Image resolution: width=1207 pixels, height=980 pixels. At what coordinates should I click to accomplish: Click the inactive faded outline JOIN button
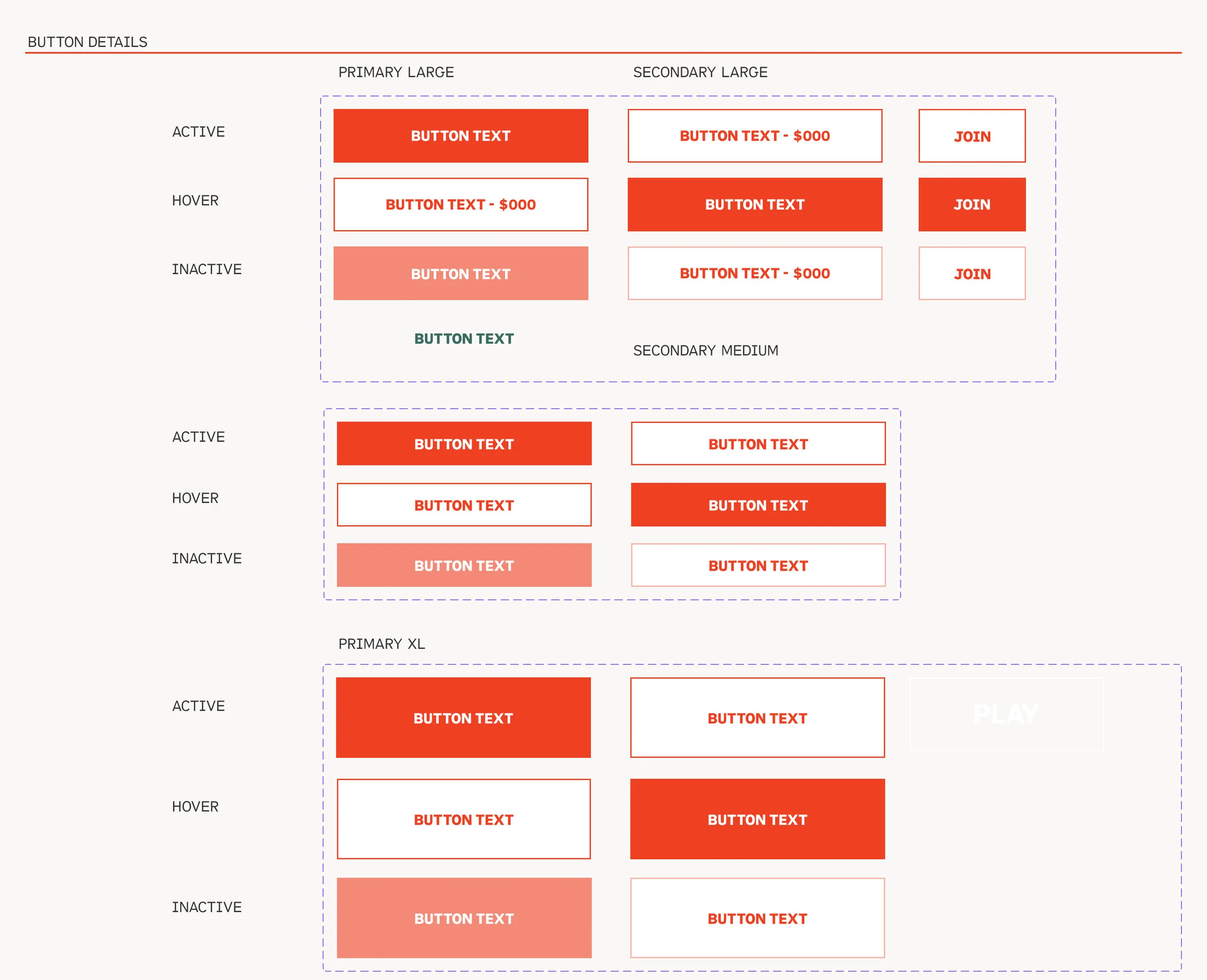point(971,273)
